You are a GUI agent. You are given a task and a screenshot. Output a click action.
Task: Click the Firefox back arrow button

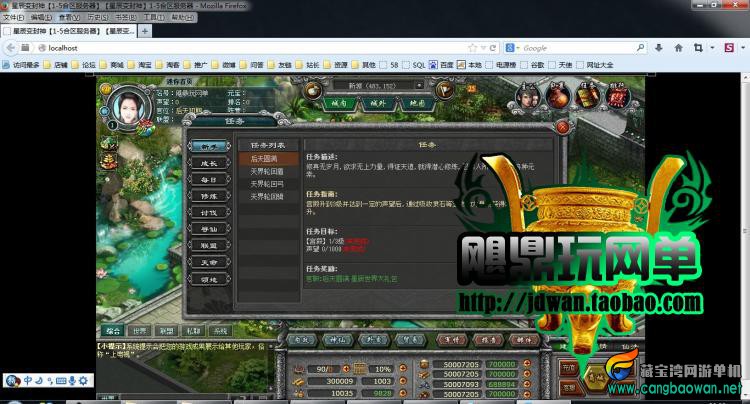coord(11,48)
